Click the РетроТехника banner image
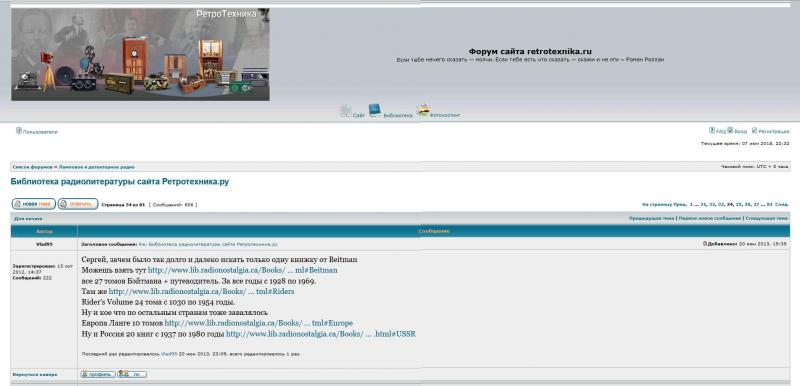Image resolution: width=800 pixels, height=386 pixels. 140,54
